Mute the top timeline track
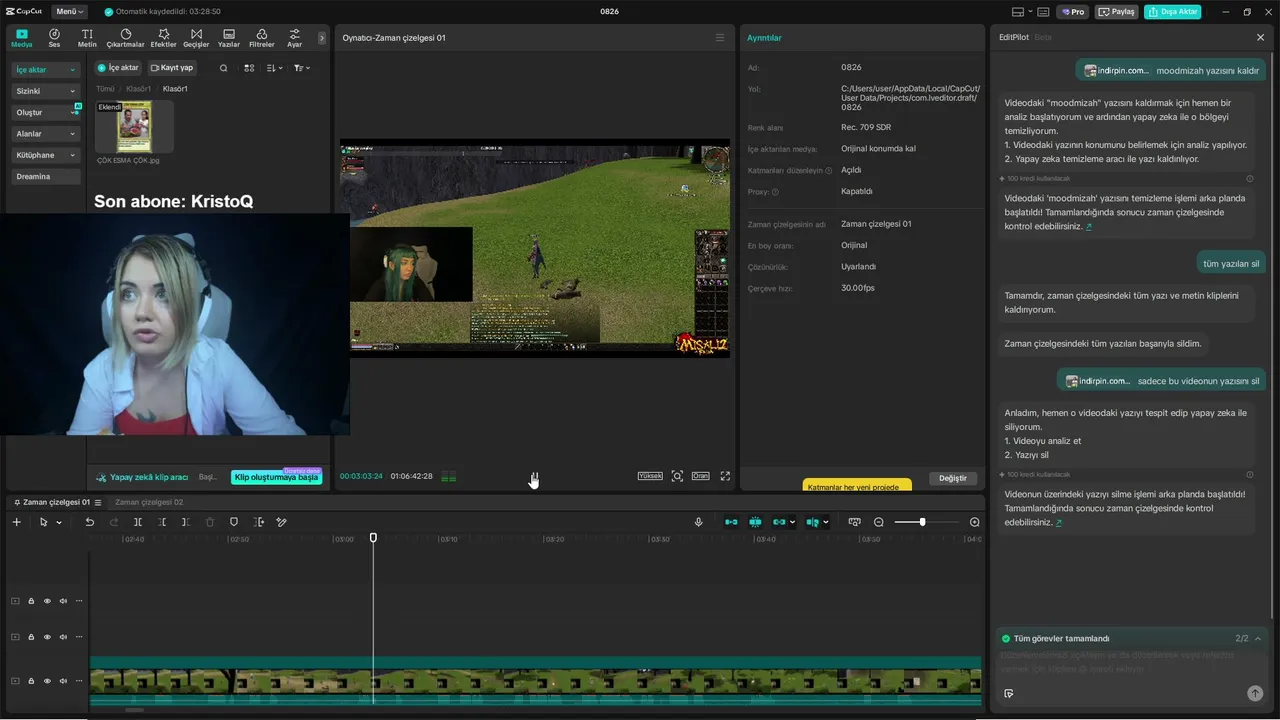 [63, 601]
